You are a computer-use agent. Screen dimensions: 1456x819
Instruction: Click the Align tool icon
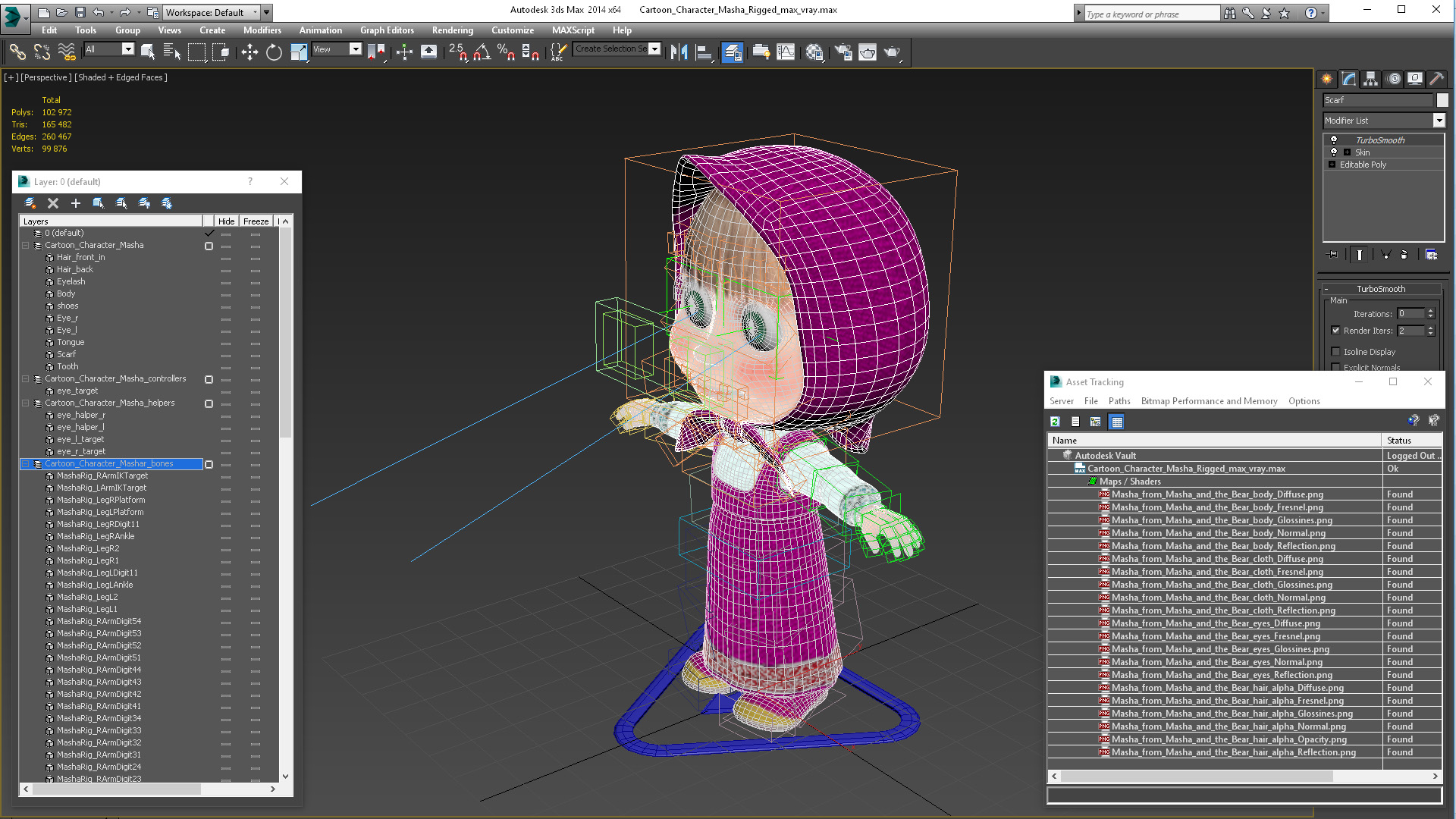(x=704, y=52)
